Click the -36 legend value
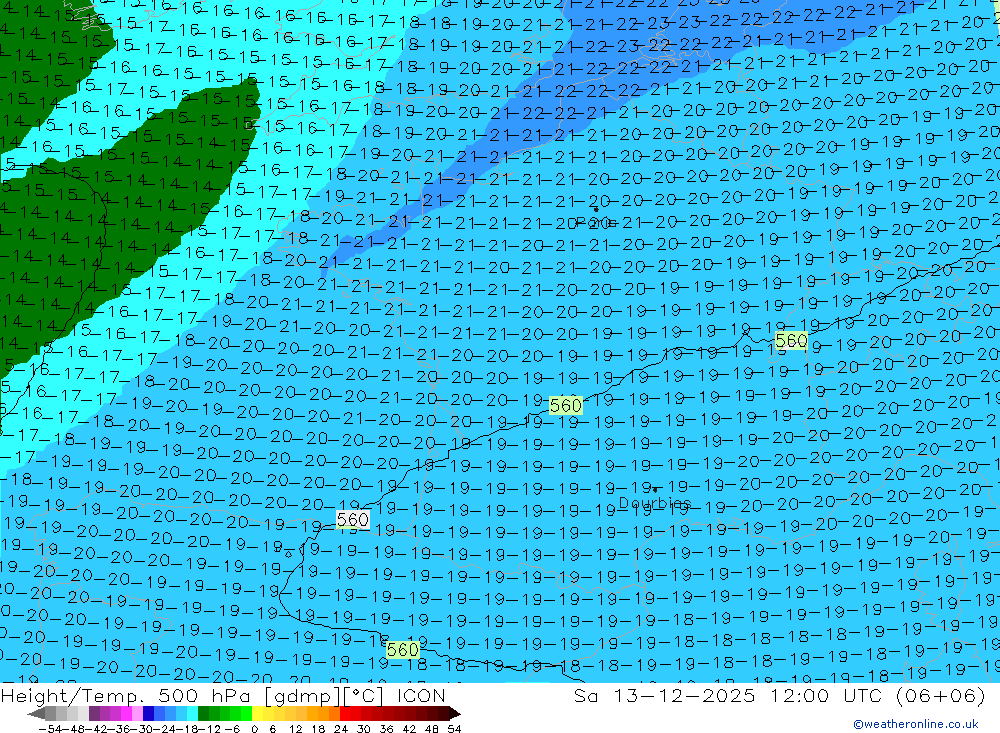This screenshot has width=1000, height=733. point(120,729)
